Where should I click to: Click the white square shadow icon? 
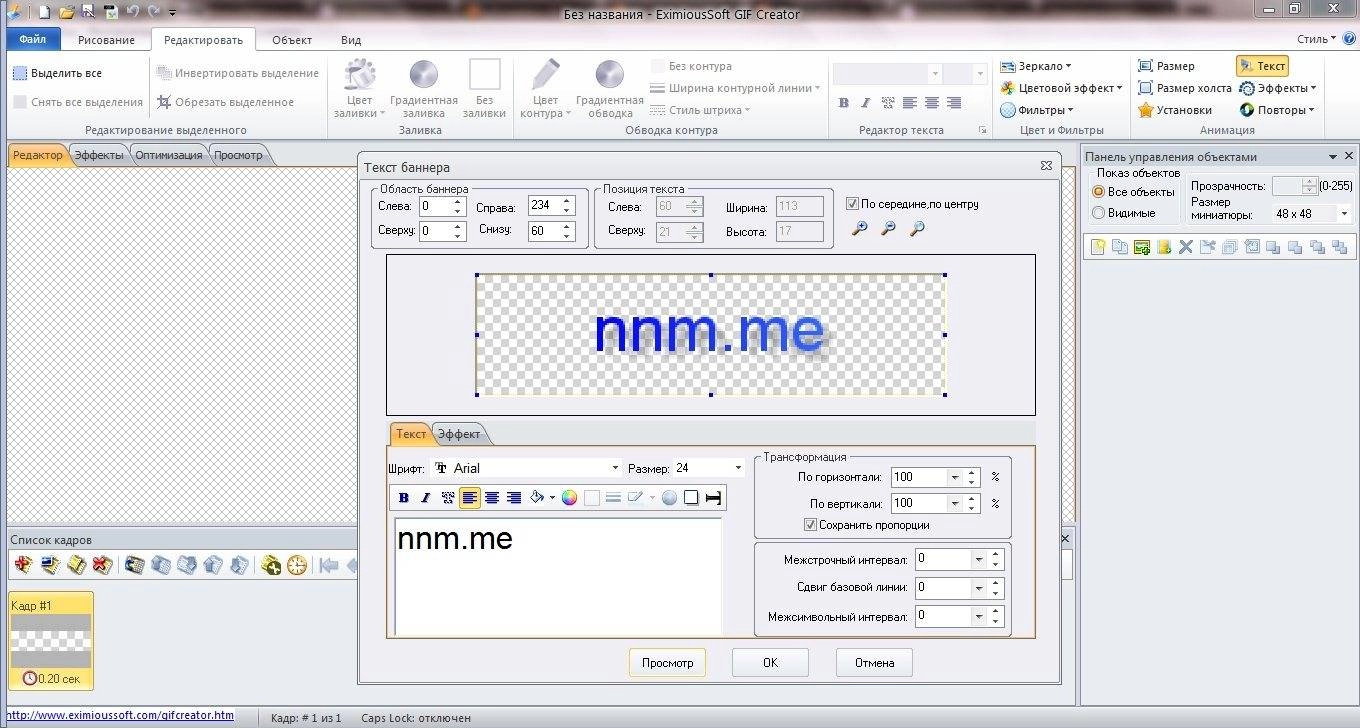691,498
